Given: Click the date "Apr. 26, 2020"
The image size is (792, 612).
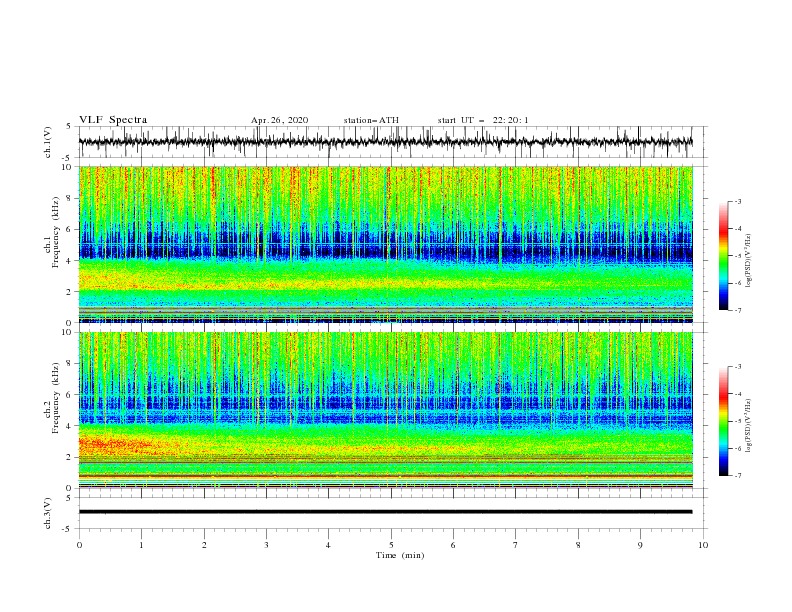Looking at the screenshot, I should (279, 120).
